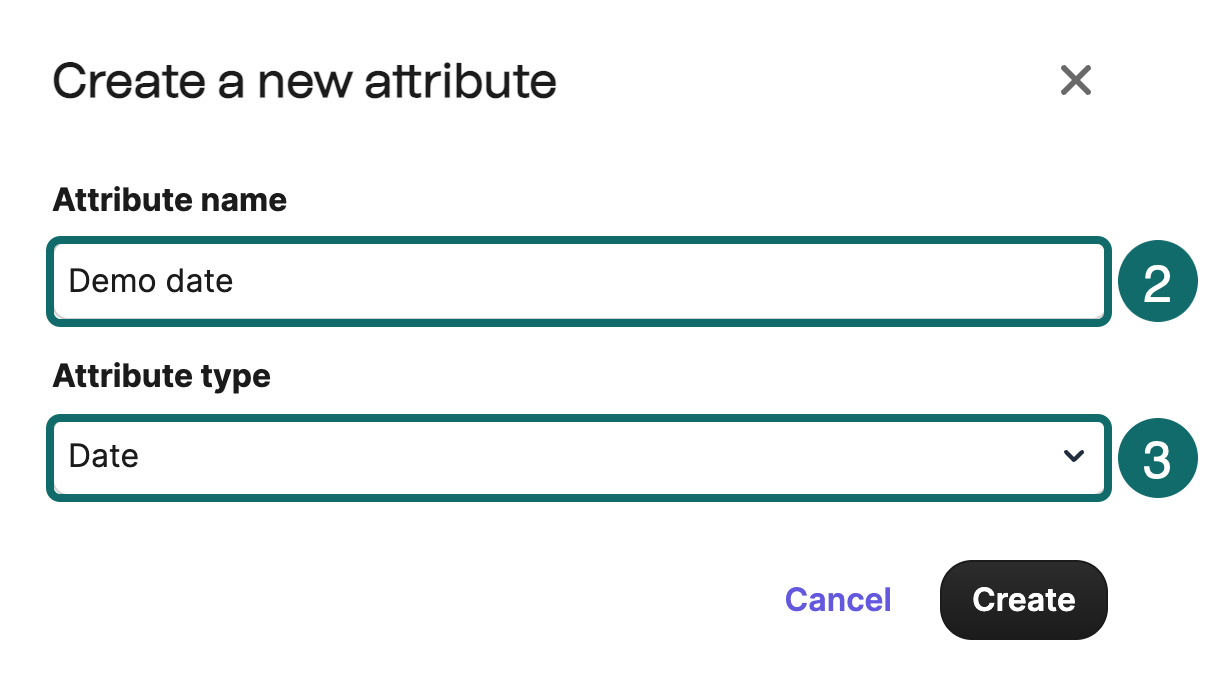This screenshot has width=1206, height=674.
Task: Click inside the Demo date text field
Action: [x=578, y=281]
